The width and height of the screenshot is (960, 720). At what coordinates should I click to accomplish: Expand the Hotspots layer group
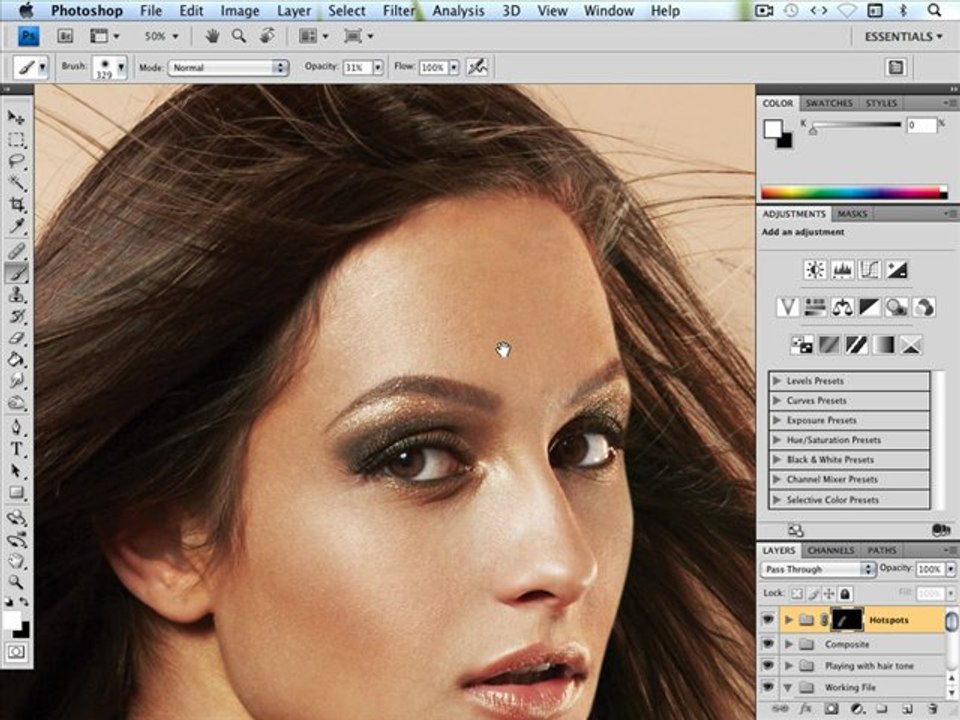789,620
